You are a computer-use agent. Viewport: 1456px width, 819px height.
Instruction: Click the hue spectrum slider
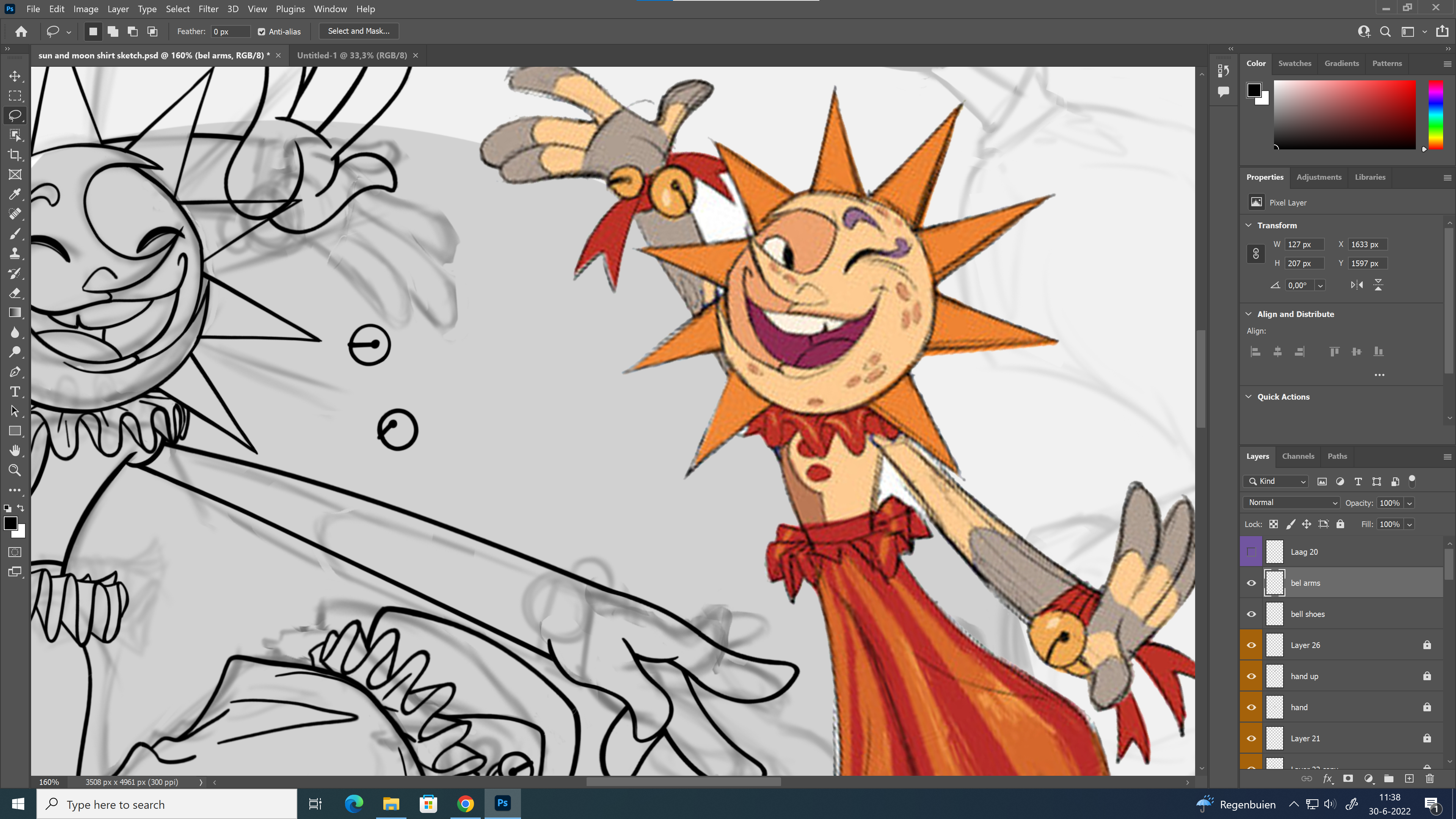[1435, 115]
